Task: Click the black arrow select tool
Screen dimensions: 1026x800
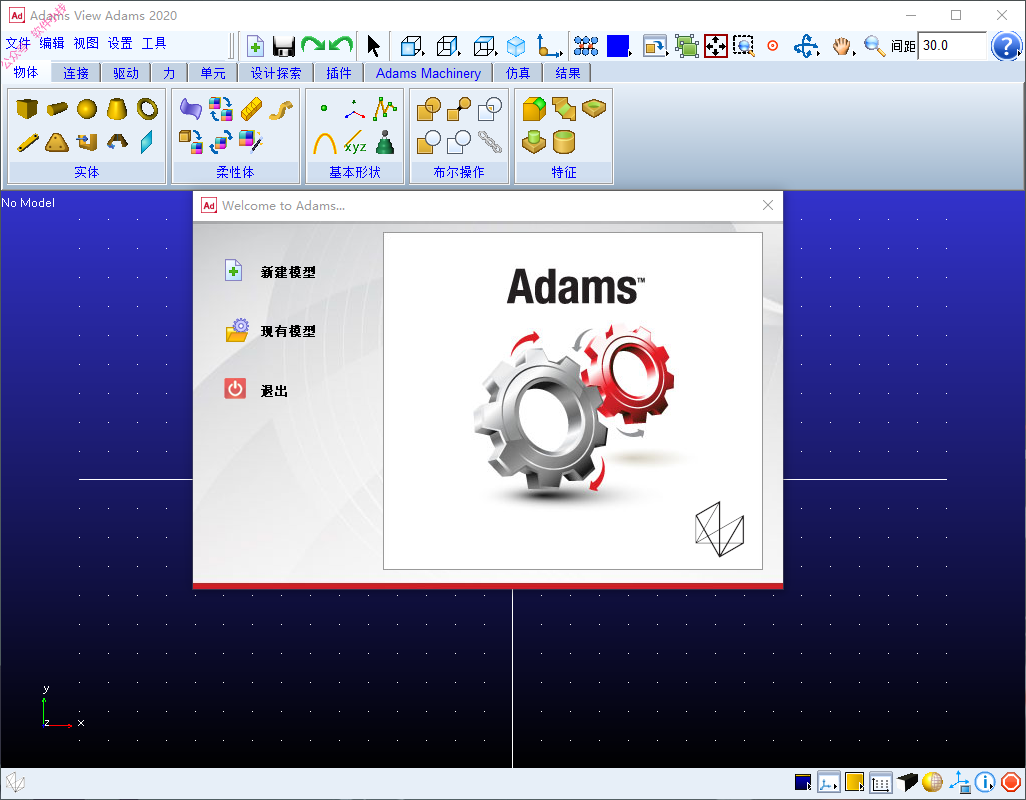Action: [373, 46]
